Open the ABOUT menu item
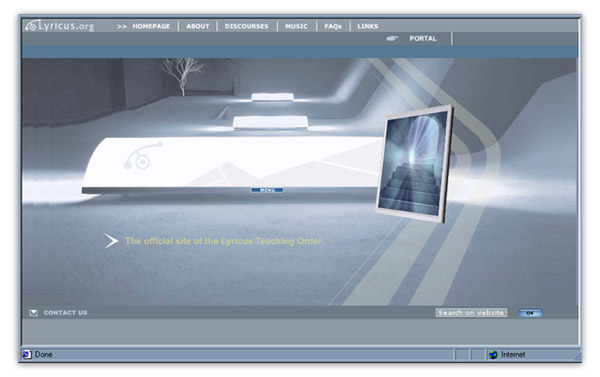The image size is (600, 377). pyautogui.click(x=198, y=26)
